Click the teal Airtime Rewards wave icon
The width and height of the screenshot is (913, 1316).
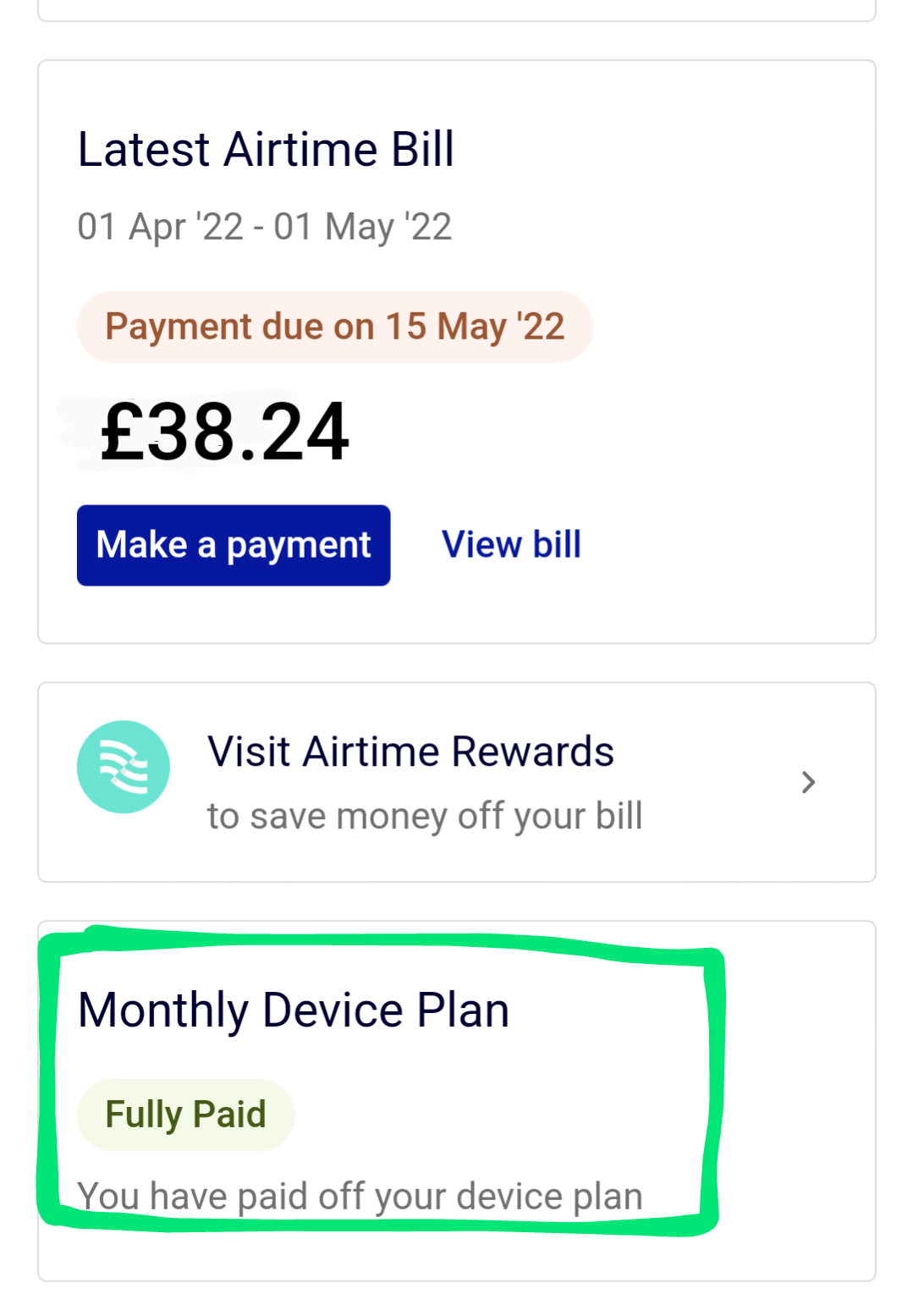pos(124,767)
